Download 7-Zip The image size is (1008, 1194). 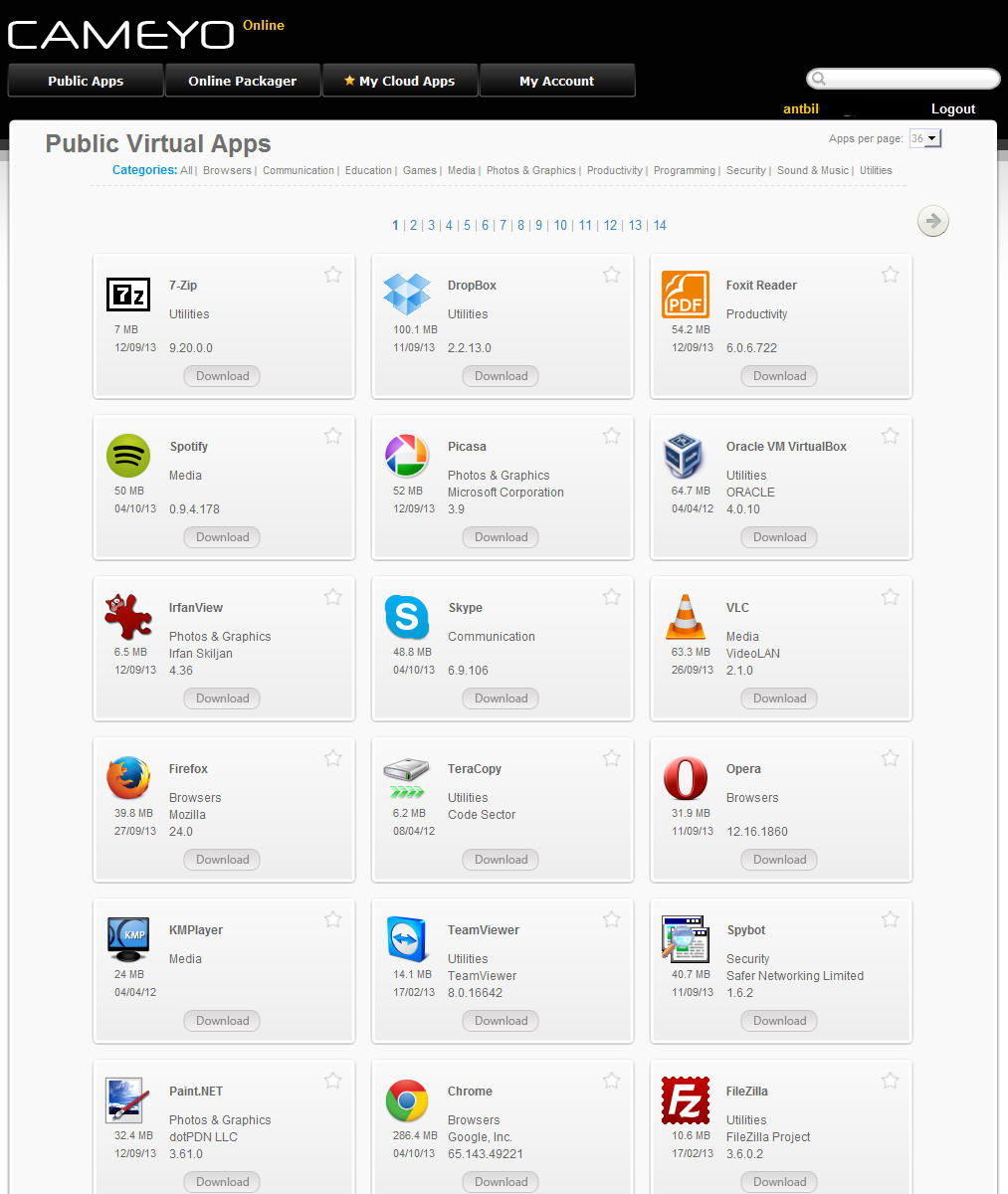pyautogui.click(x=222, y=376)
